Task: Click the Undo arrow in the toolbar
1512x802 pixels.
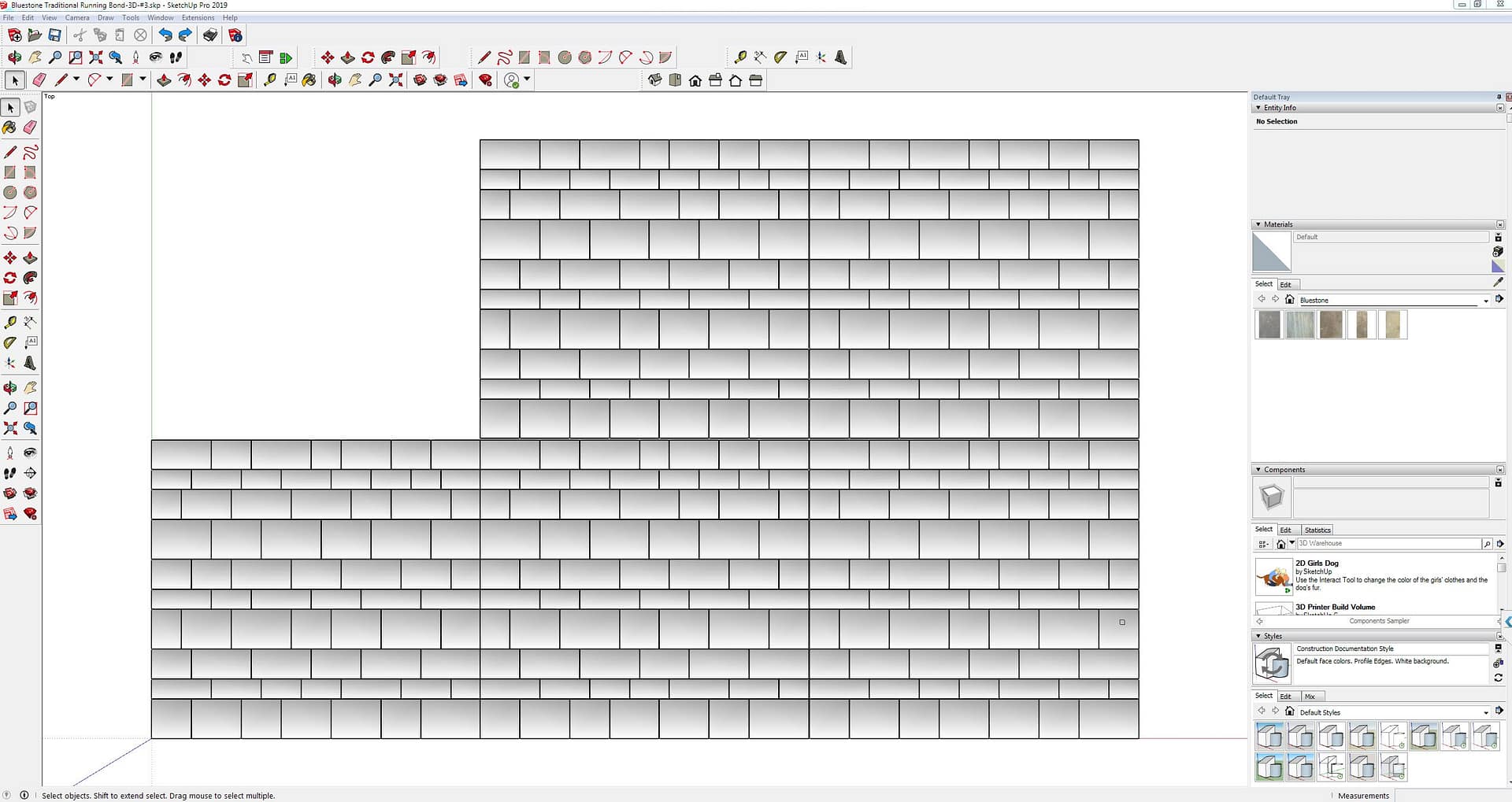Action: pos(165,35)
